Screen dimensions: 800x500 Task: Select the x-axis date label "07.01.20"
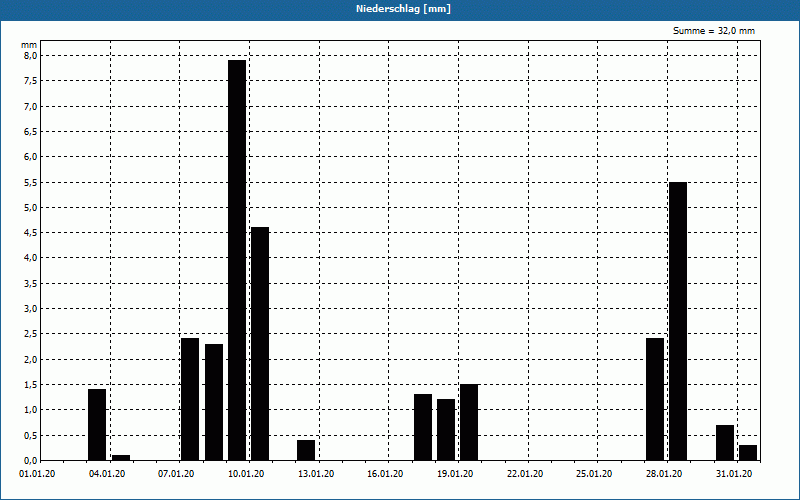176,474
